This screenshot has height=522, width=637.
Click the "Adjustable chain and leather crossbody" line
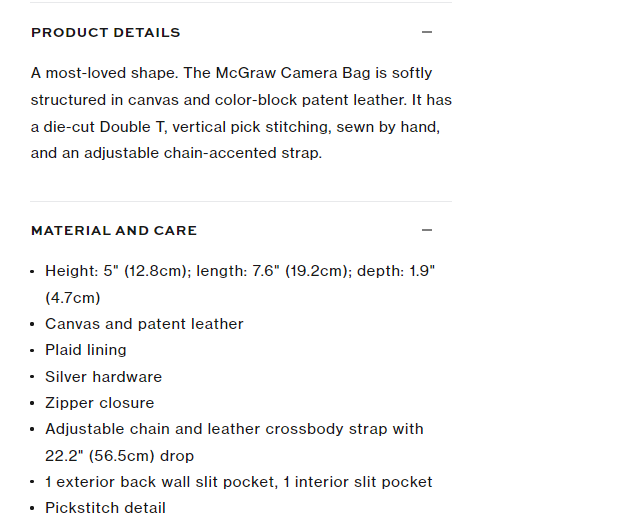(x=234, y=429)
